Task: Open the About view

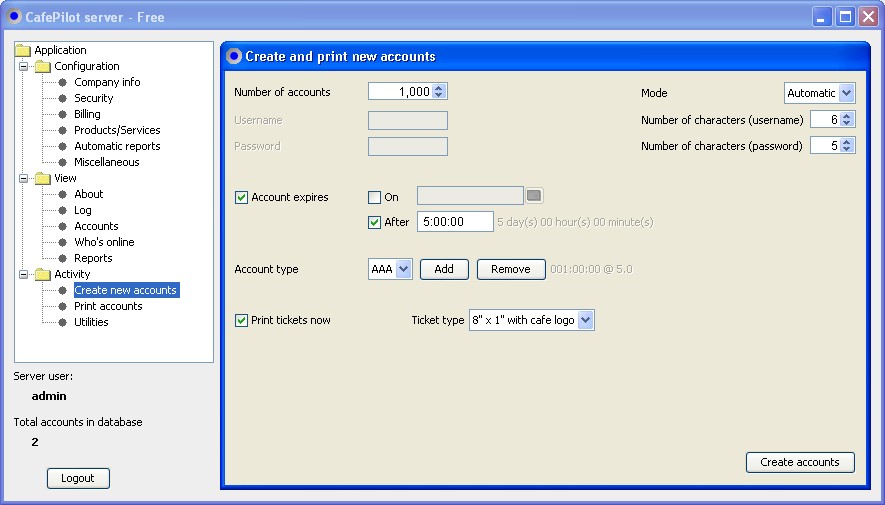Action: click(89, 194)
